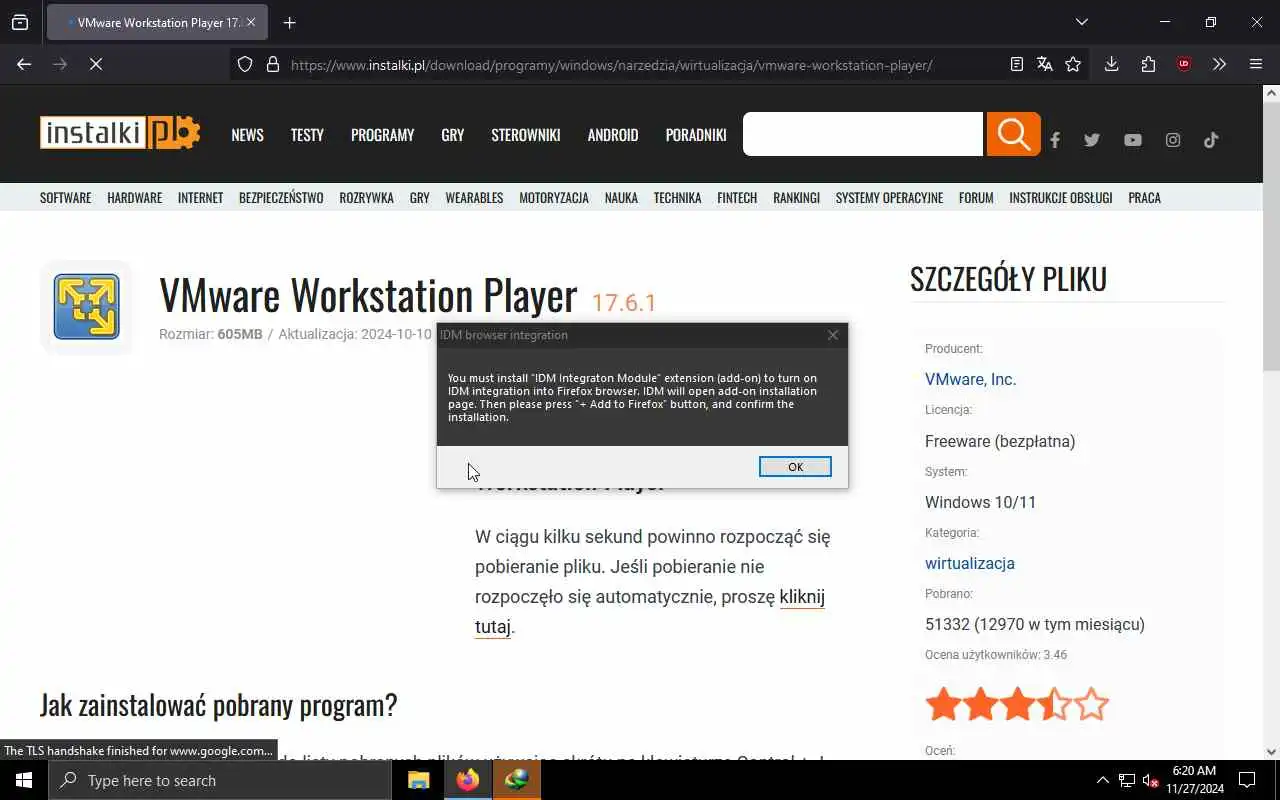
Task: Click the orange search magnifier button
Action: click(x=1013, y=134)
